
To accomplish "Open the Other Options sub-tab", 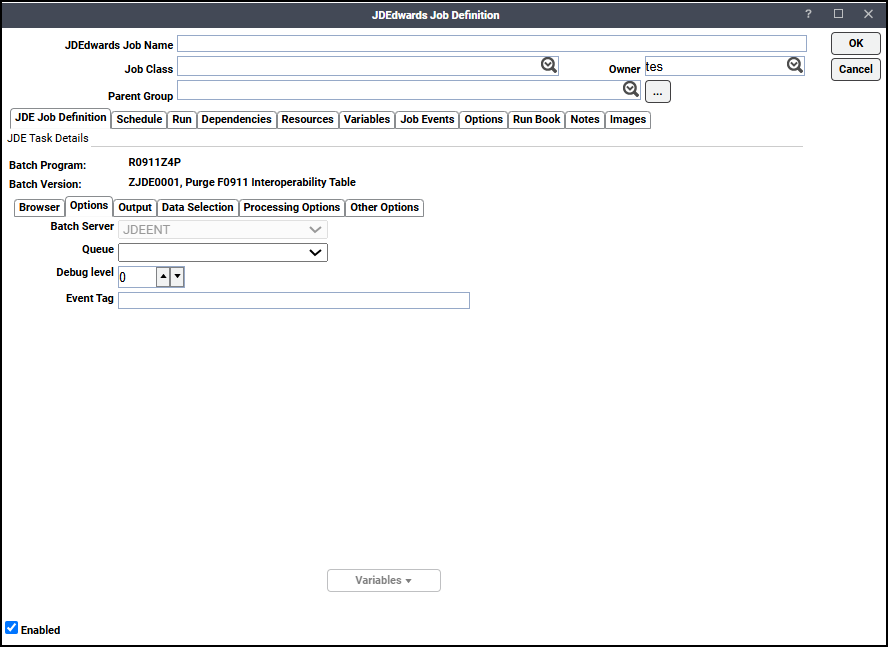I will pos(385,207).
